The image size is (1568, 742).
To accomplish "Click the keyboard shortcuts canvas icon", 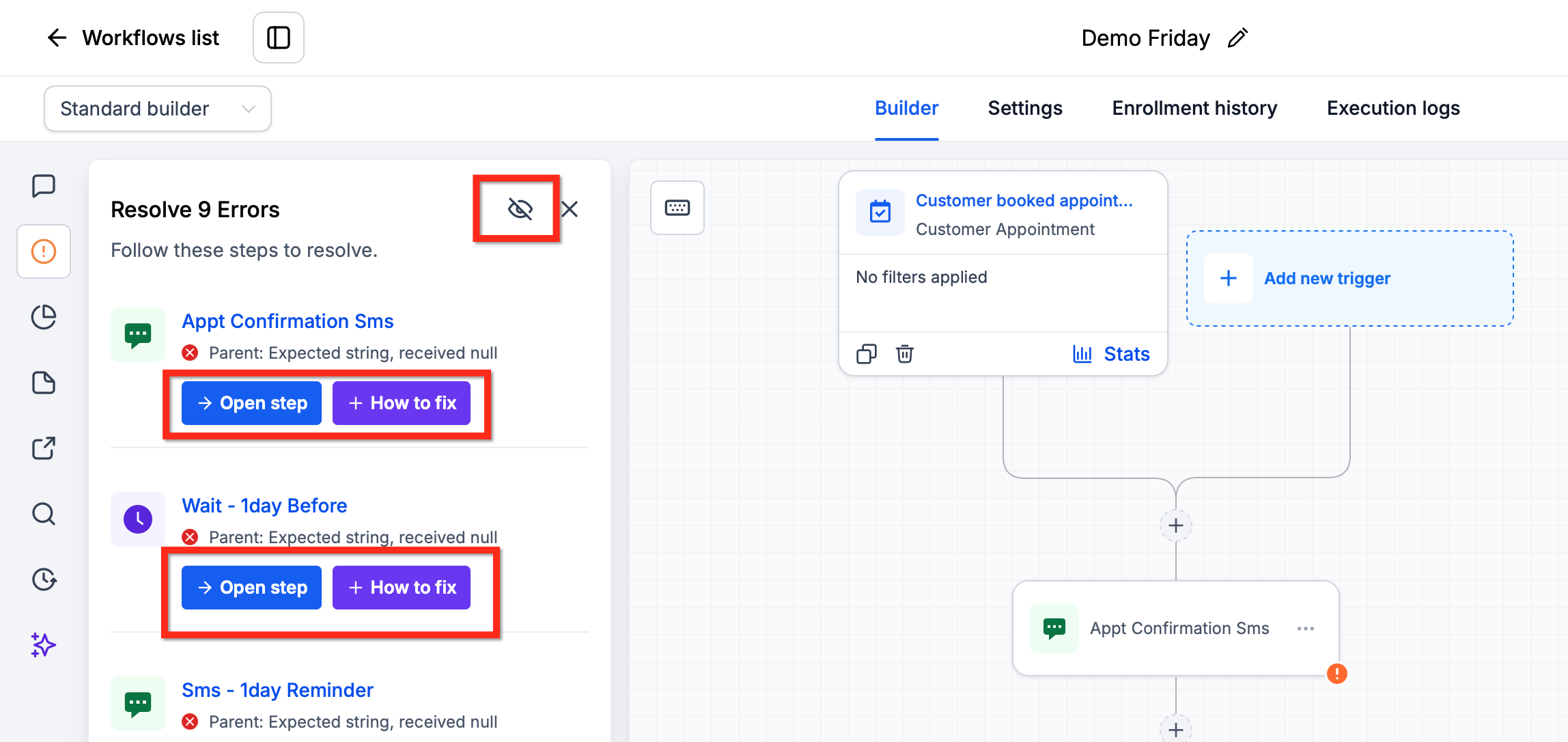I will (x=677, y=208).
